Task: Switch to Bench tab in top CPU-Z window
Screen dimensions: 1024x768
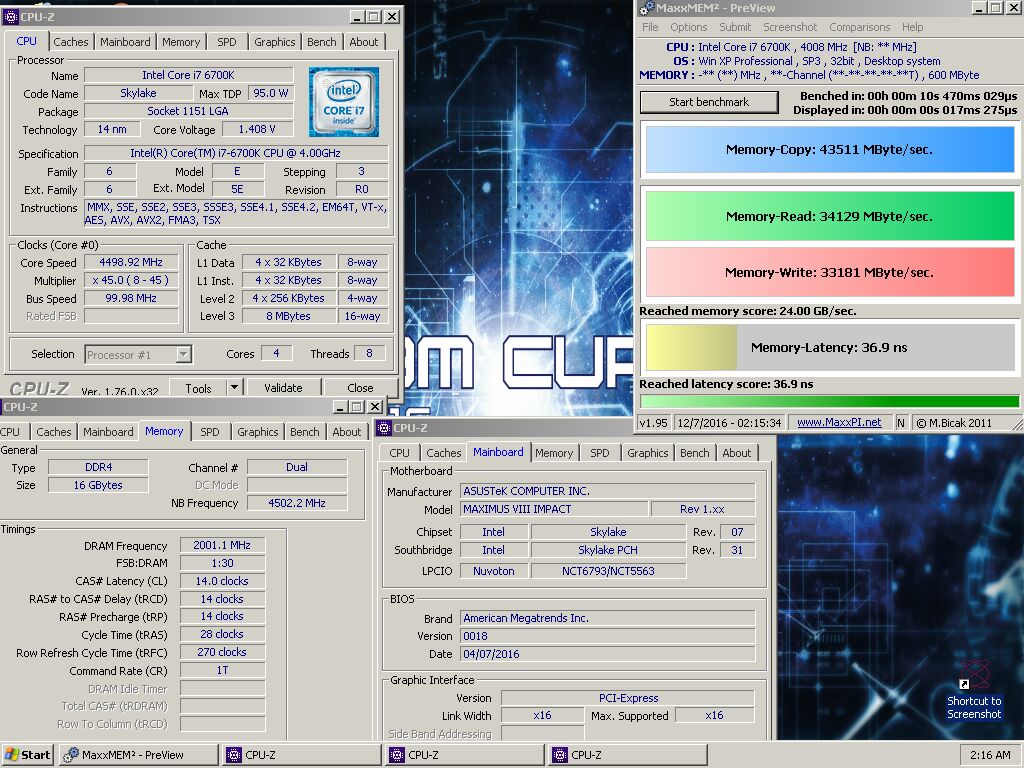Action: [x=321, y=42]
